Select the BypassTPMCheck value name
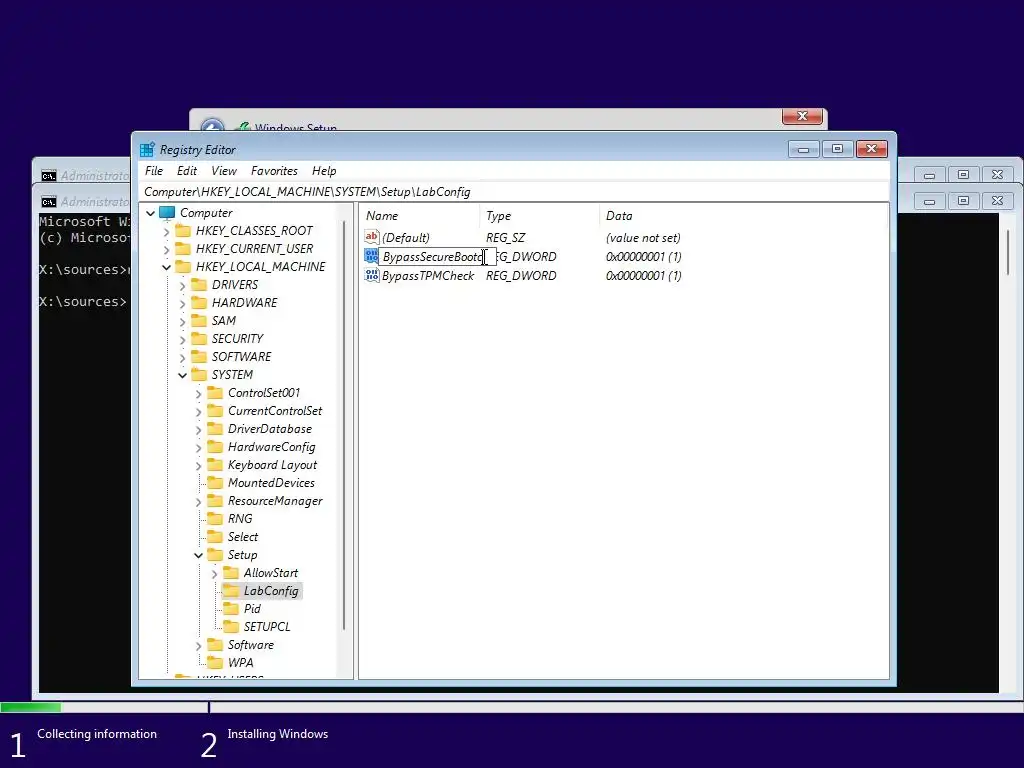 coord(428,276)
